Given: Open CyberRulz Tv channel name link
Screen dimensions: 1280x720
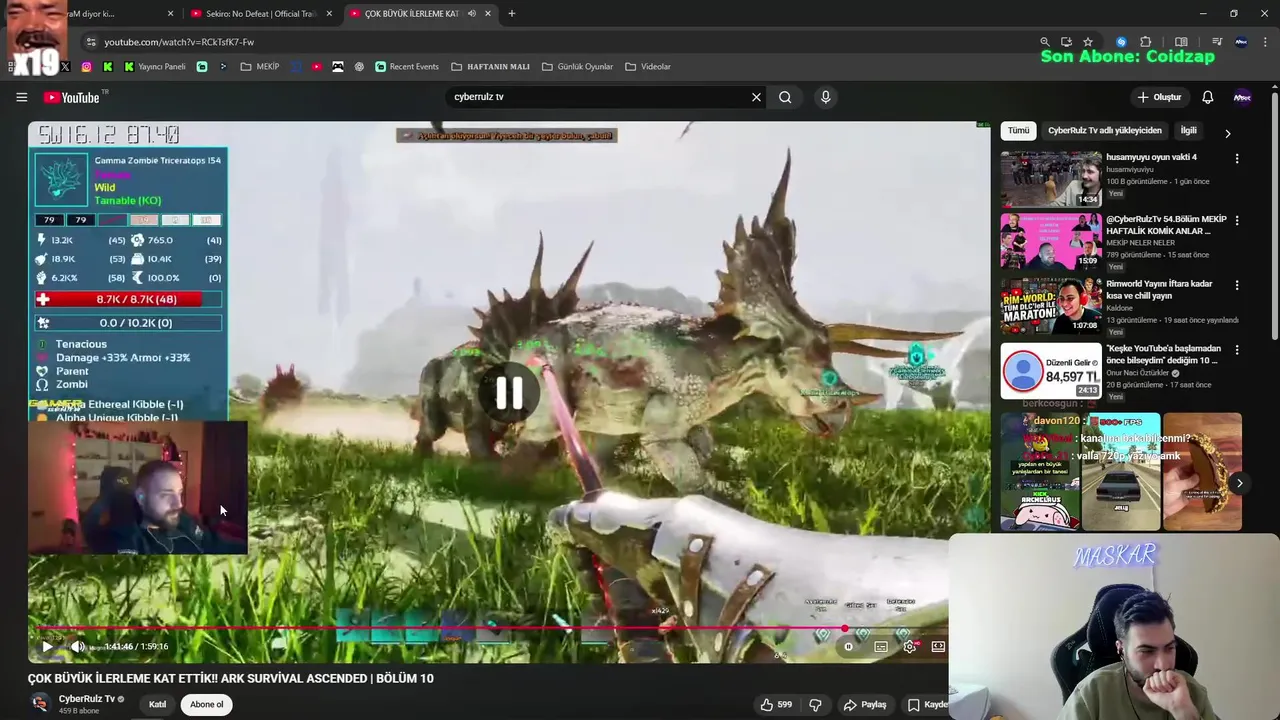Looking at the screenshot, I should click(86, 699).
